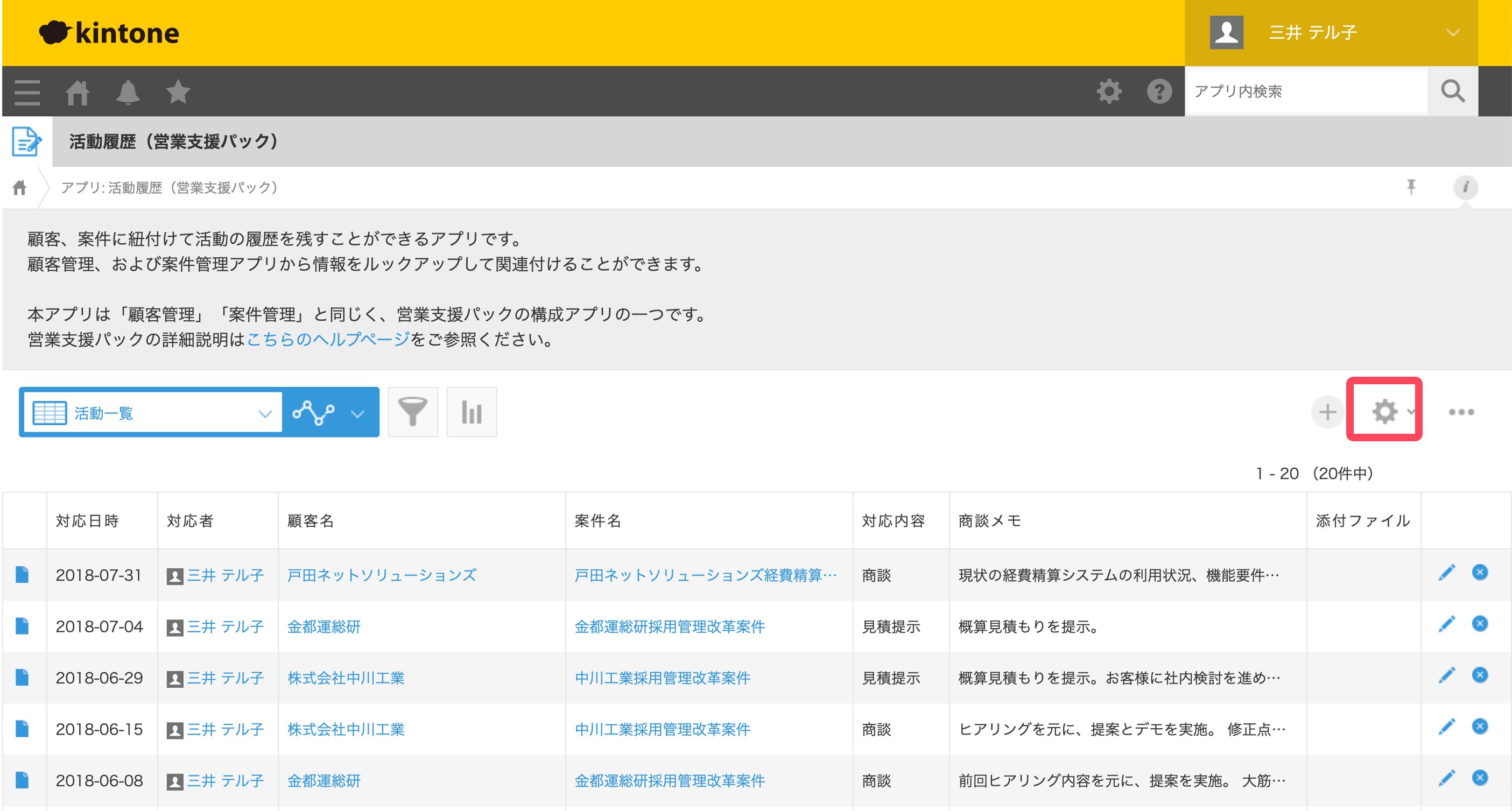Click 添付ファイル column header

click(1363, 520)
